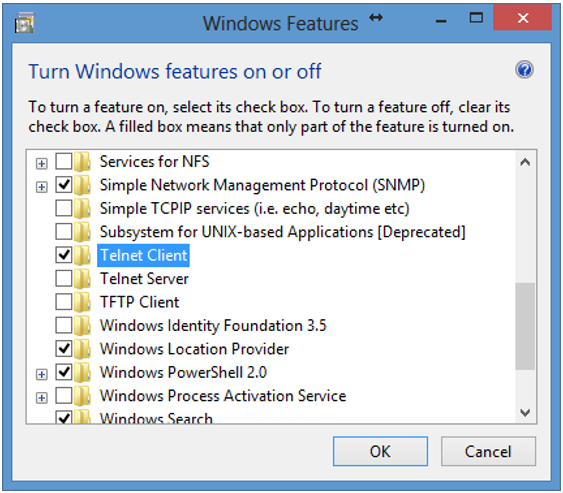Click the folder icon beside Simple TCPIP services
563x493 pixels.
(83, 209)
